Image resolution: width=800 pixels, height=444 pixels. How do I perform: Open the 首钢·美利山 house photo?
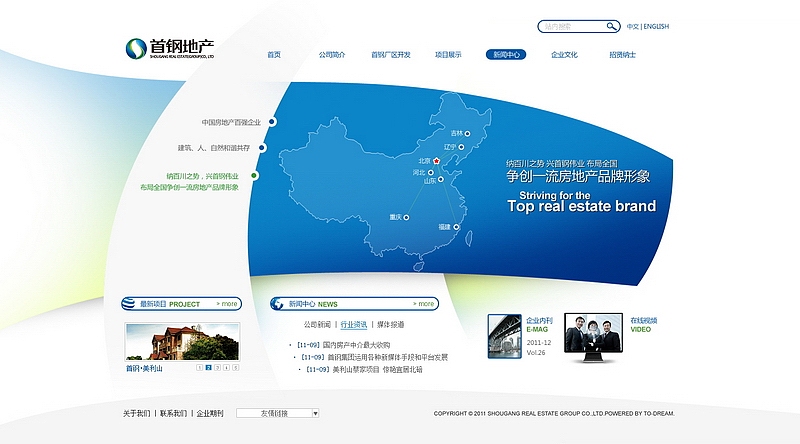(x=182, y=341)
